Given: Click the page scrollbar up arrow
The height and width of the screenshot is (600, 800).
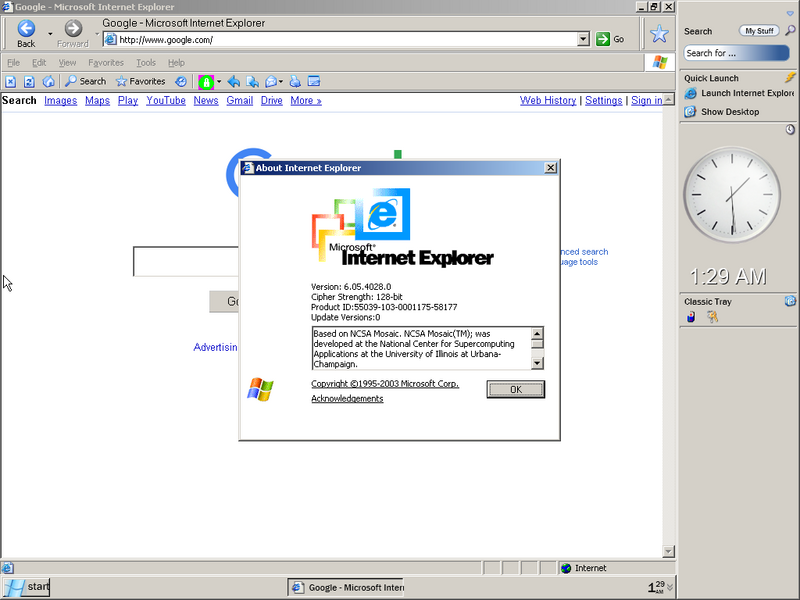Looking at the screenshot, I should pyautogui.click(x=668, y=98).
